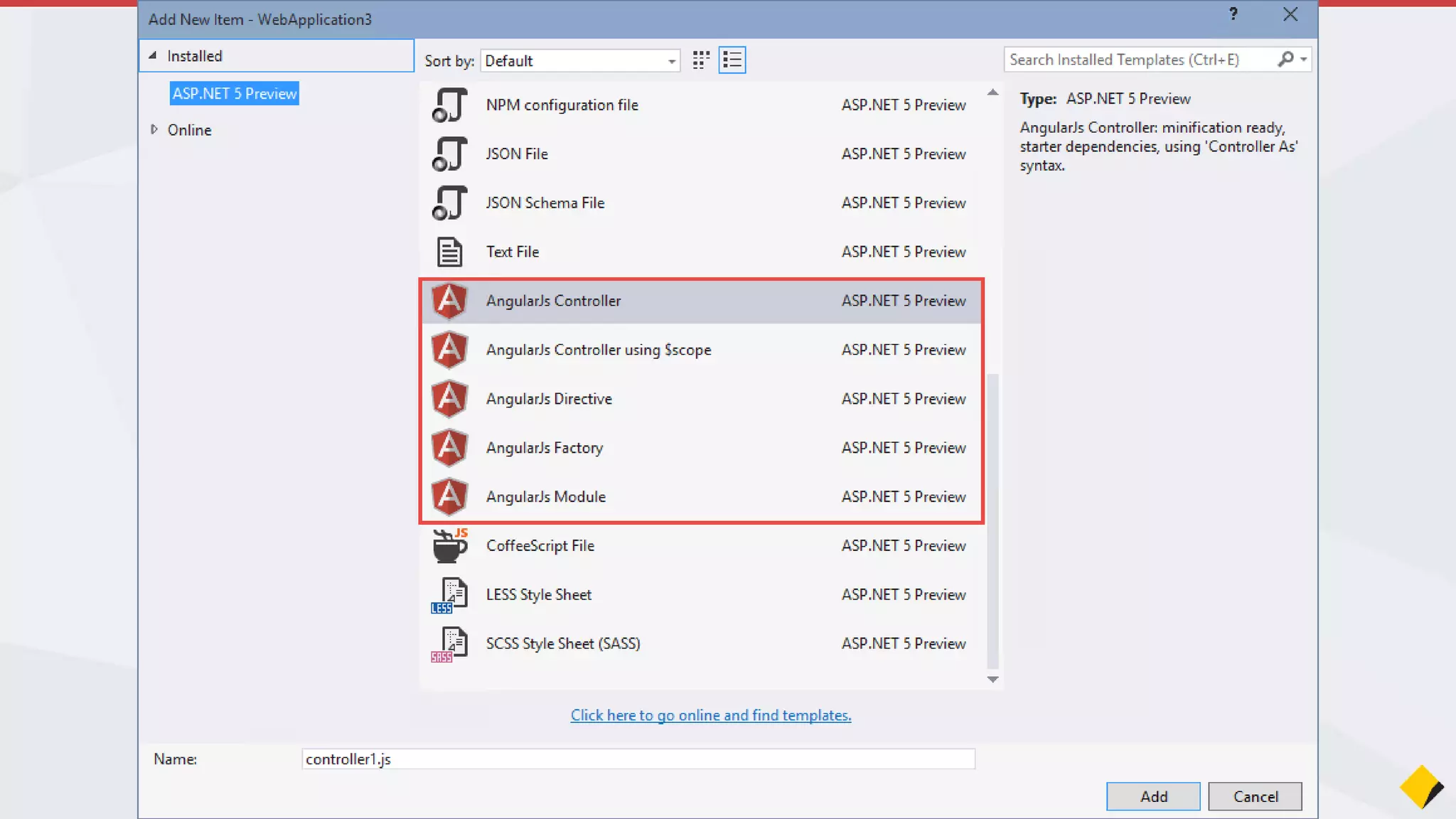Click the AngularJs Directive shield icon
This screenshot has width=1456, height=819.
coord(449,399)
